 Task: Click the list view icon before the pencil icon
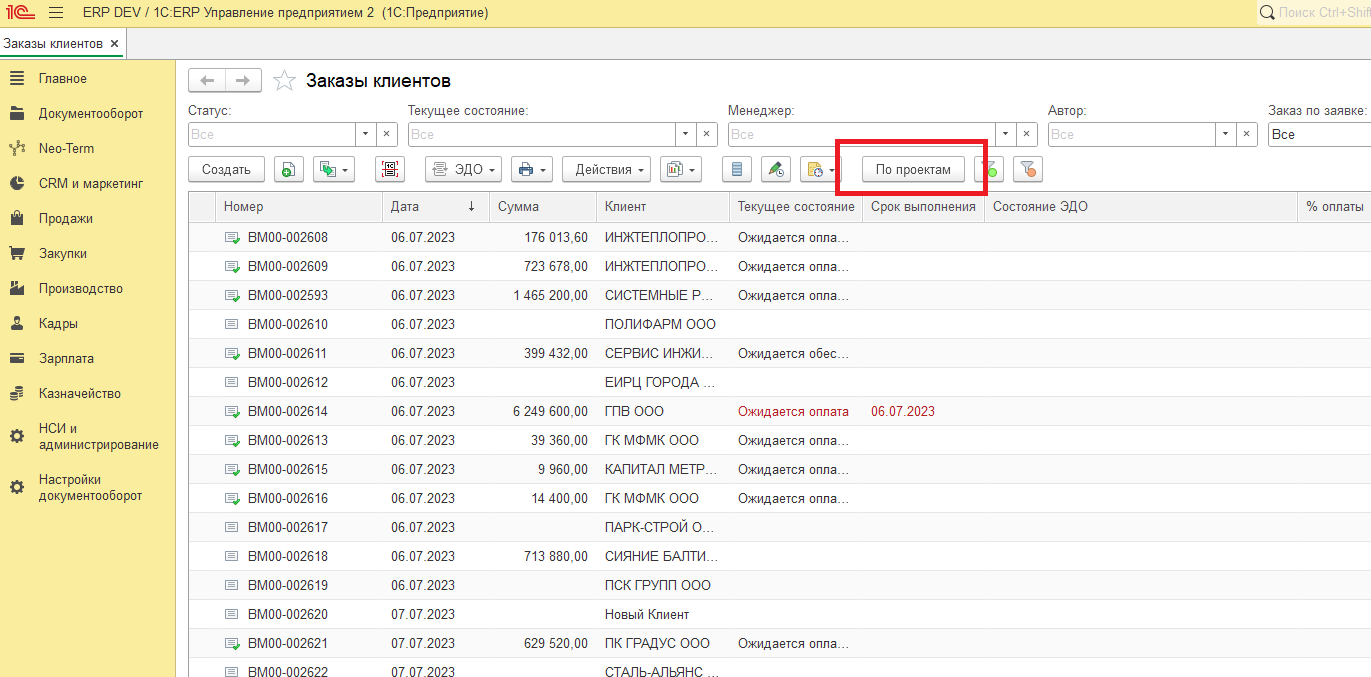pos(737,170)
